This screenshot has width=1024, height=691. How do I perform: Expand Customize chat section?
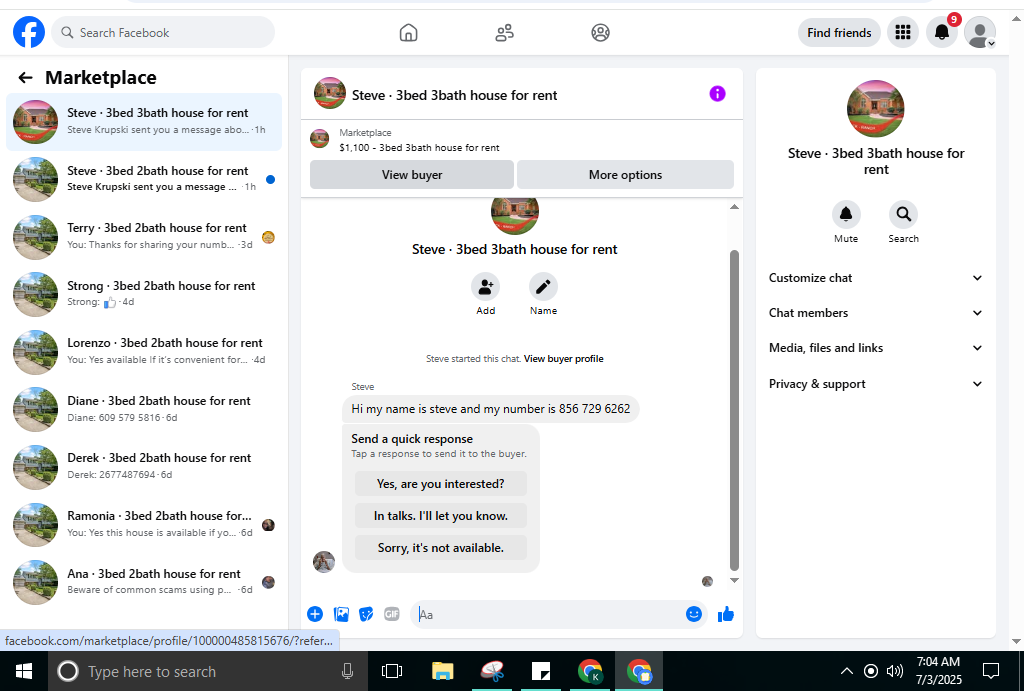click(875, 278)
